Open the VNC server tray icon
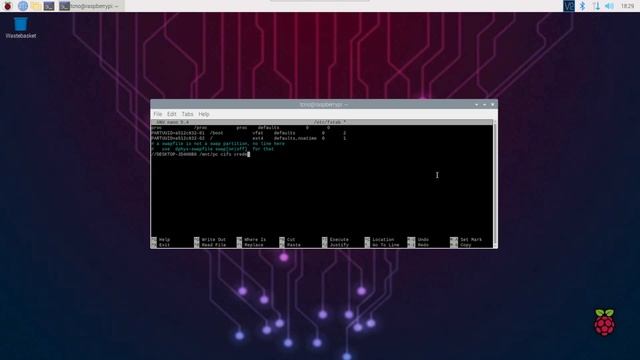 tap(569, 6)
